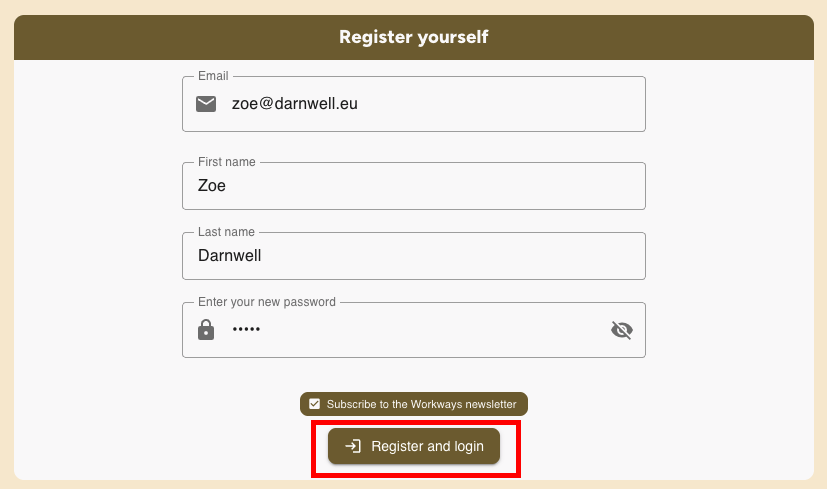Screen dimensions: 827x489
Task: Click the masked password dots
Action: [x=246, y=330]
